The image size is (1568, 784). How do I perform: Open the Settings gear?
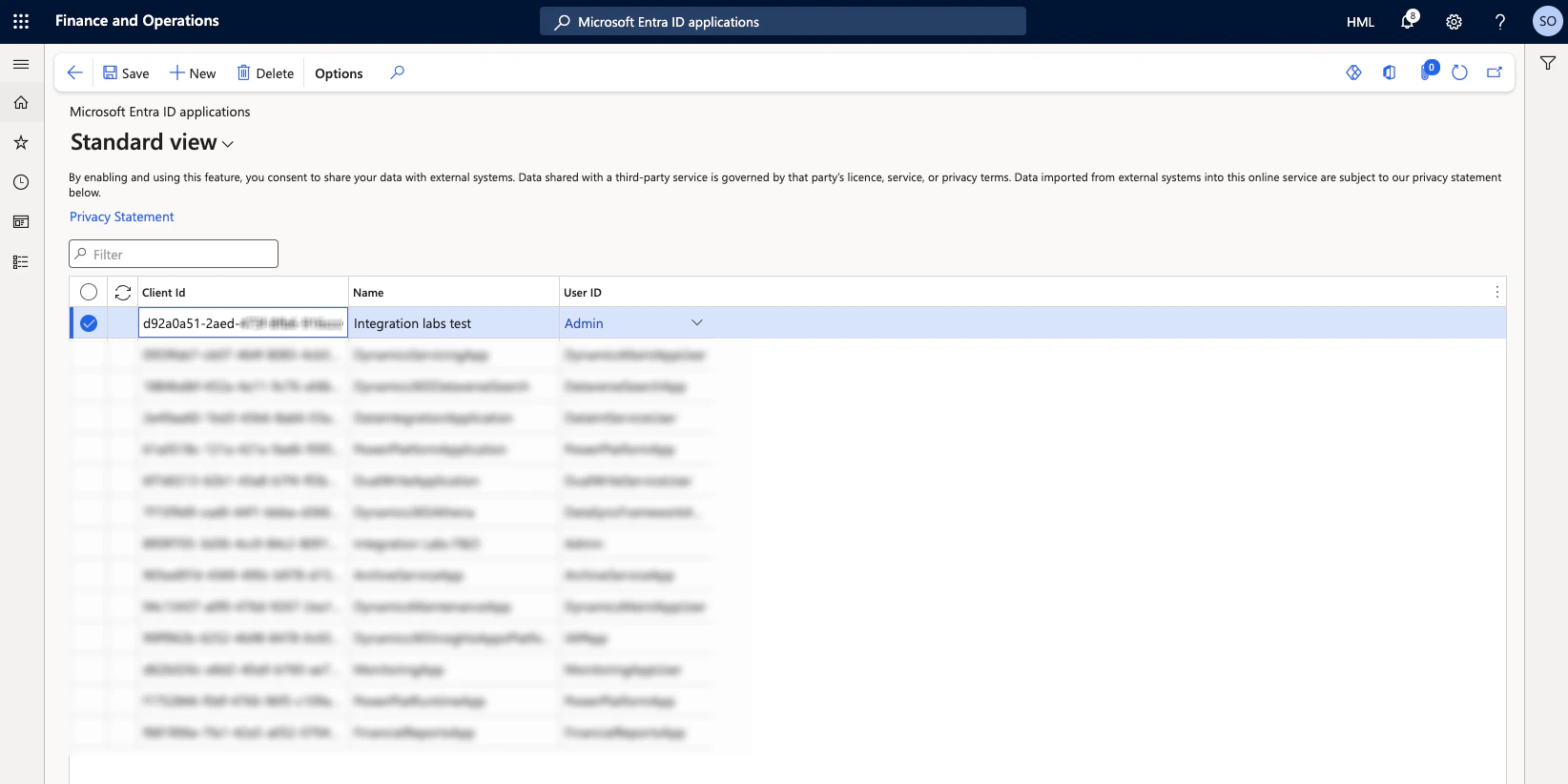(x=1454, y=22)
